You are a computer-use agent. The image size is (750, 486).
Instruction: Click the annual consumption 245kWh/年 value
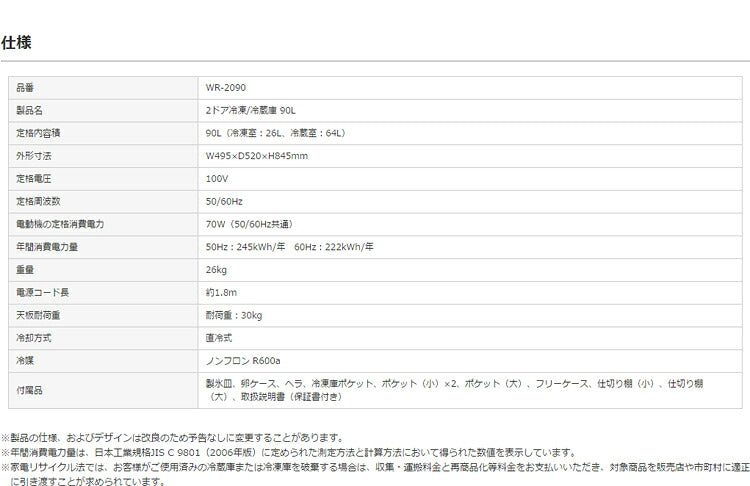pos(246,247)
